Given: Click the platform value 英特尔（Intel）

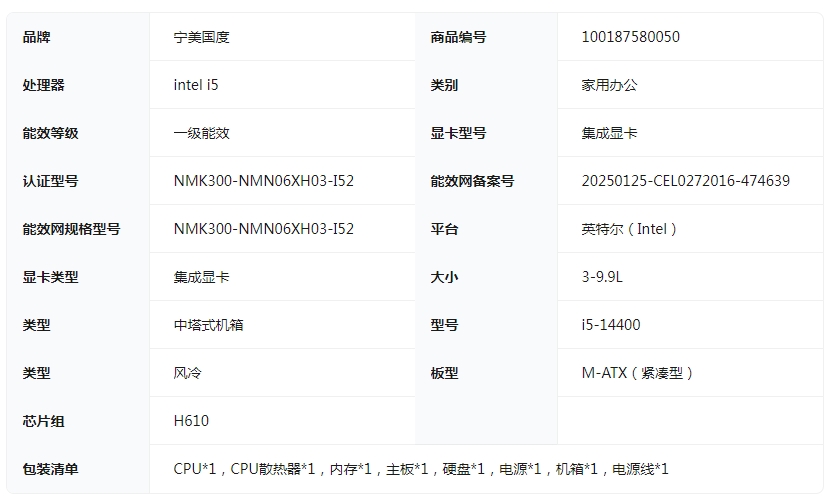Looking at the screenshot, I should (x=632, y=229).
